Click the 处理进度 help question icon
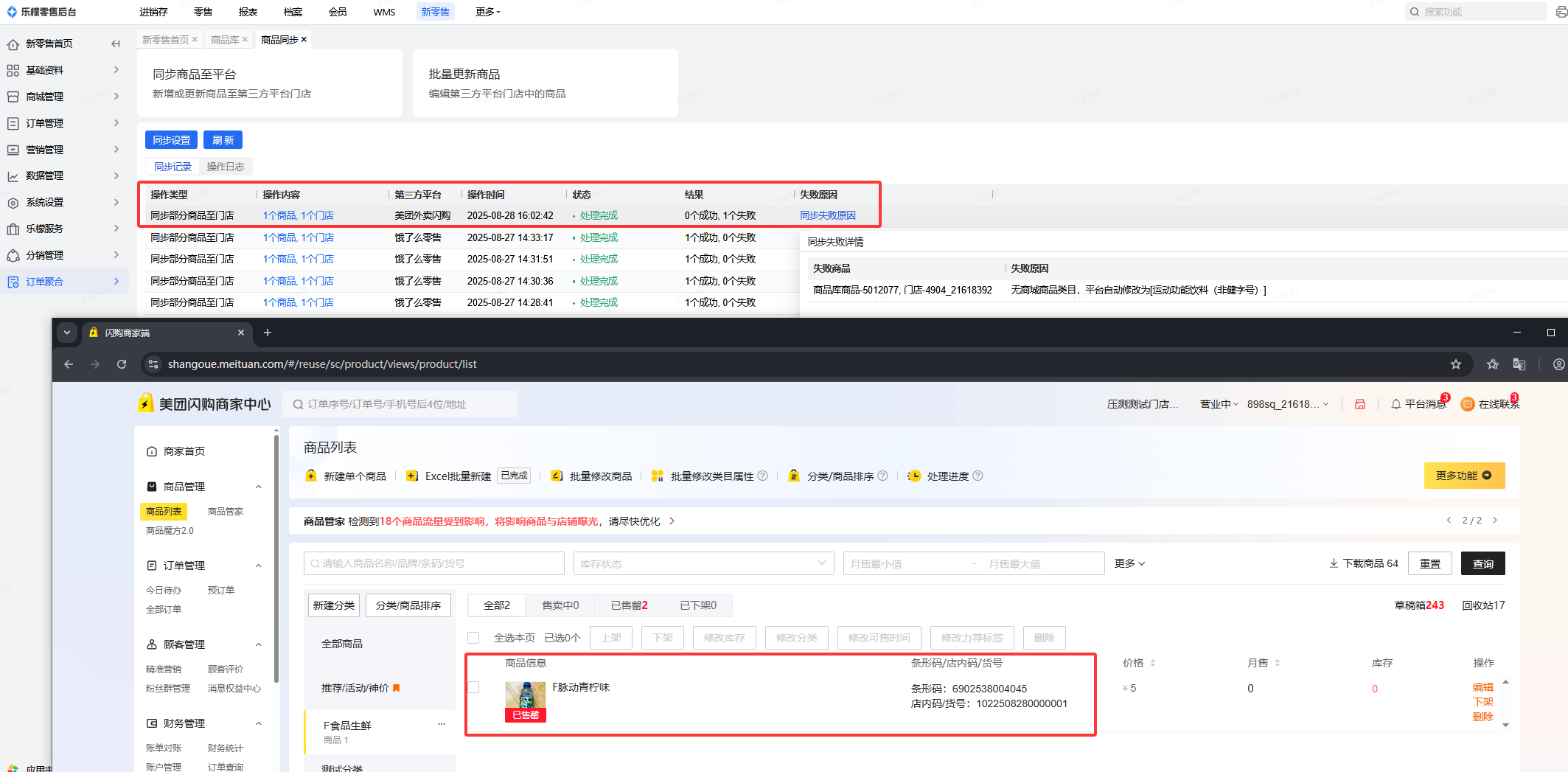This screenshot has height=772, width=1568. pyautogui.click(x=978, y=476)
